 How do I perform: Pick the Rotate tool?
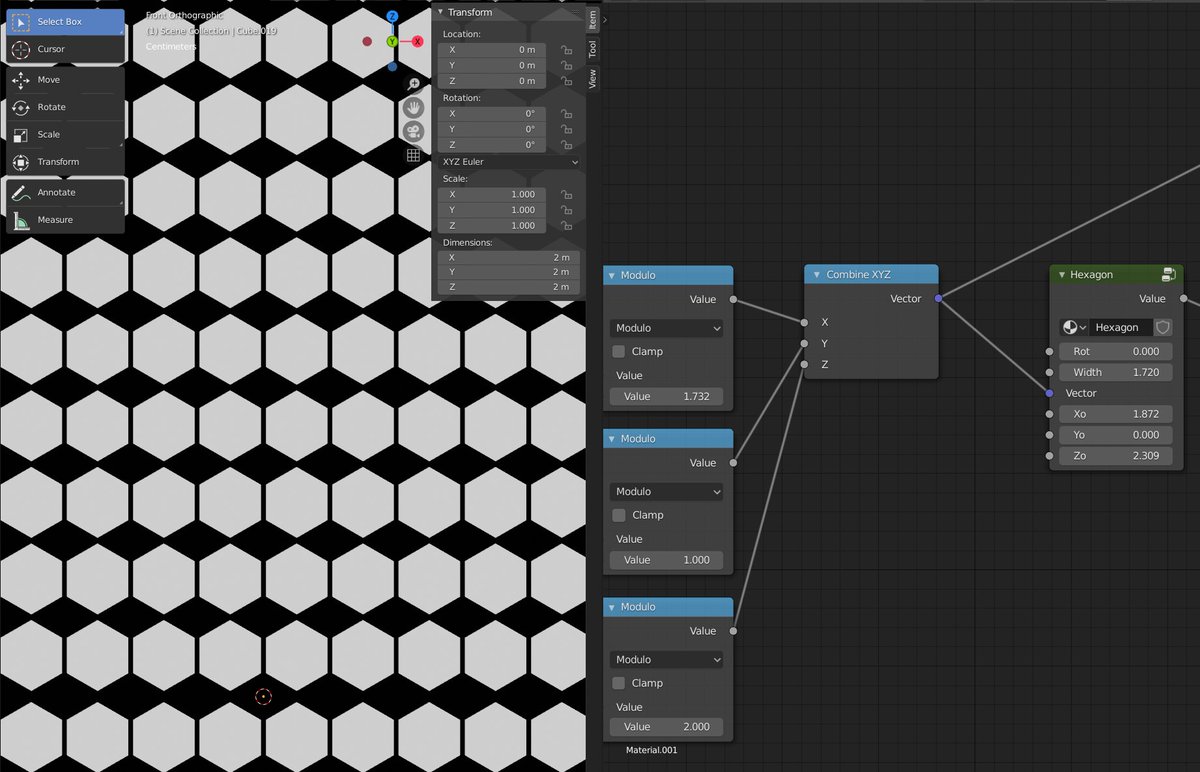(x=66, y=107)
